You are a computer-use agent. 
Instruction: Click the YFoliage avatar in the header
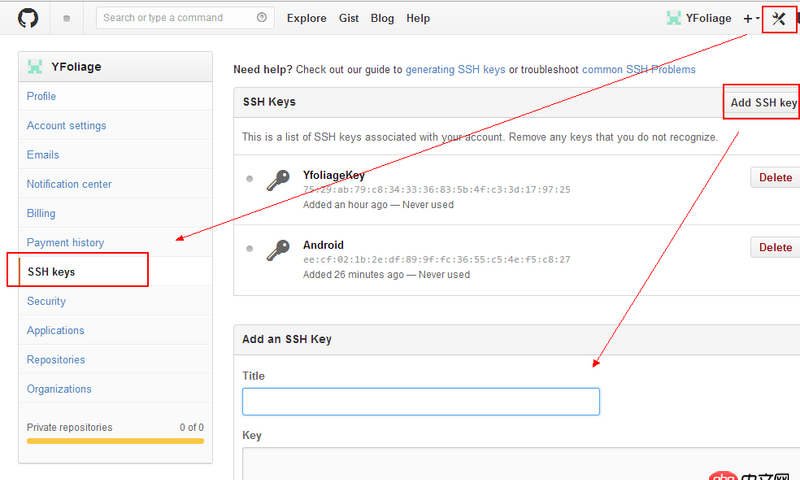[x=674, y=18]
